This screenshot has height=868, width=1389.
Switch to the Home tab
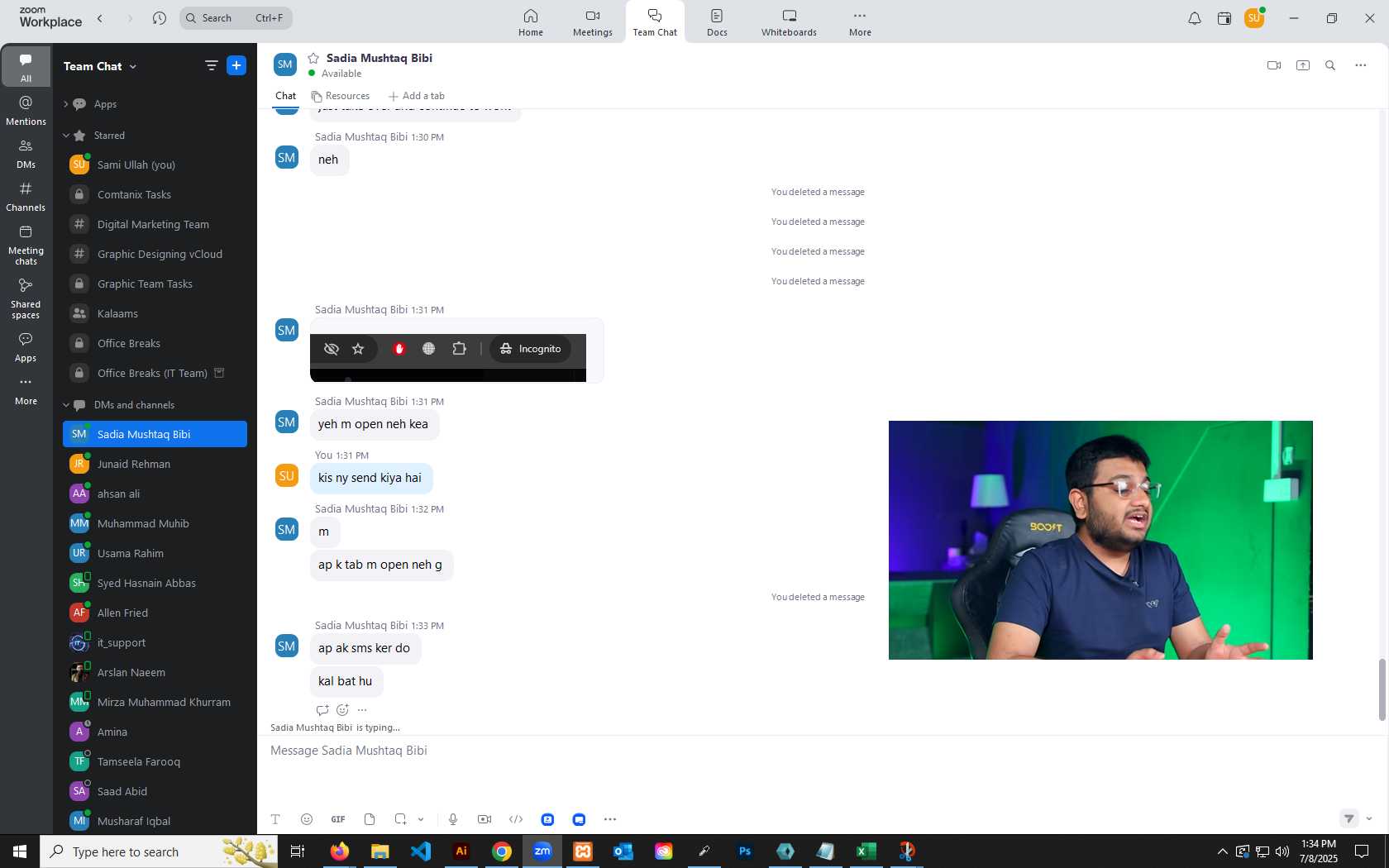[x=531, y=22]
